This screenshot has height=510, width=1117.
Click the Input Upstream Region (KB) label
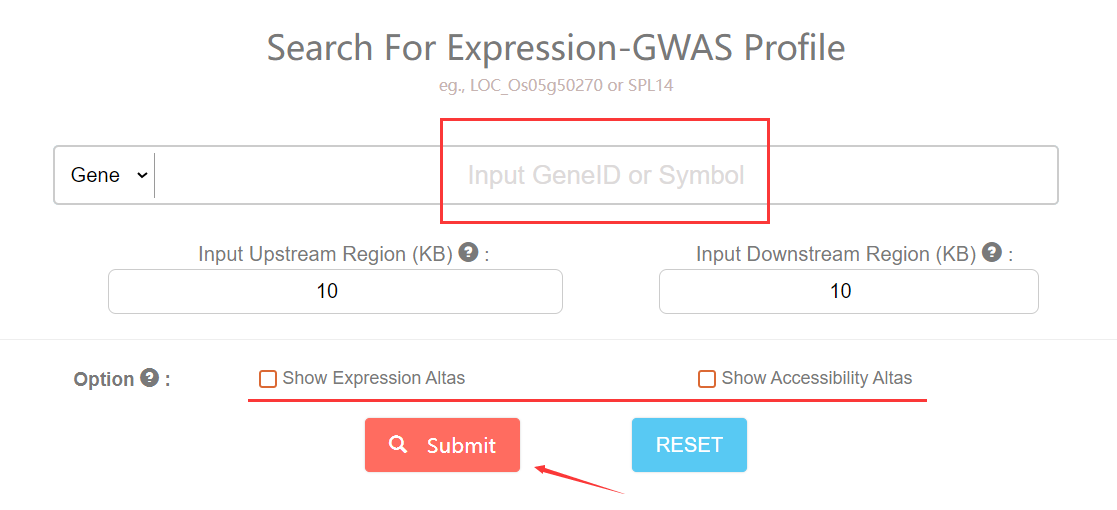[x=326, y=254]
